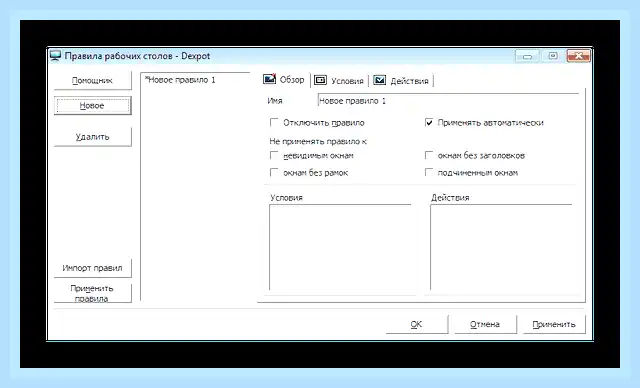Switch to the Обзор tab
Screen dimensions: 640x388
284,79
